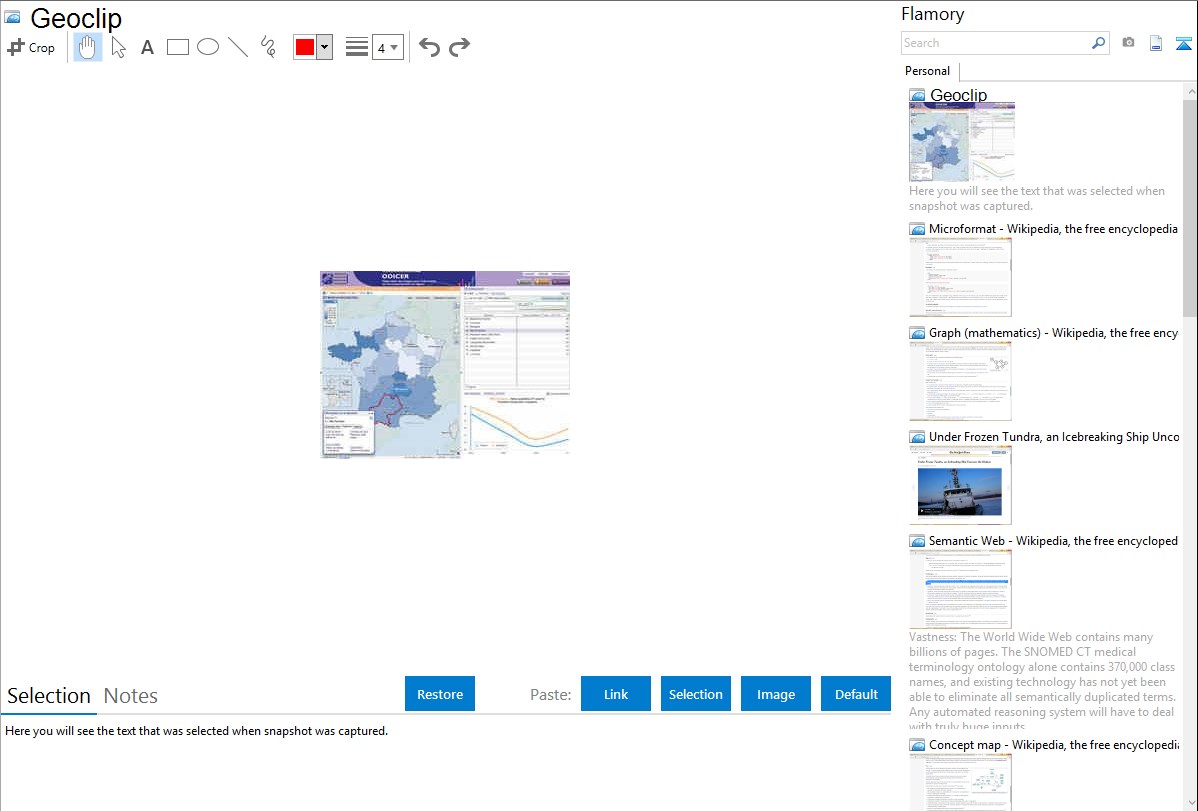Undo the last edit

pos(429,47)
